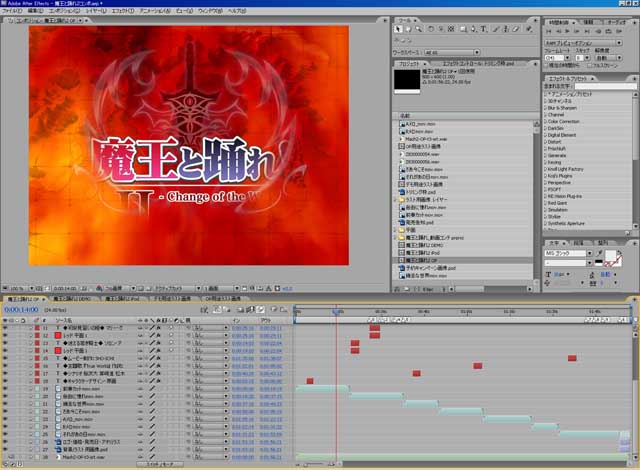Select the Clone Stamp tool
This screenshot has width=640, height=470.
point(506,29)
